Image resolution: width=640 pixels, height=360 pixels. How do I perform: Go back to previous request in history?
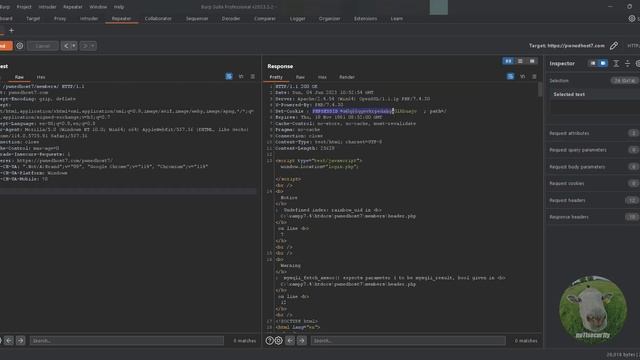coord(66,46)
